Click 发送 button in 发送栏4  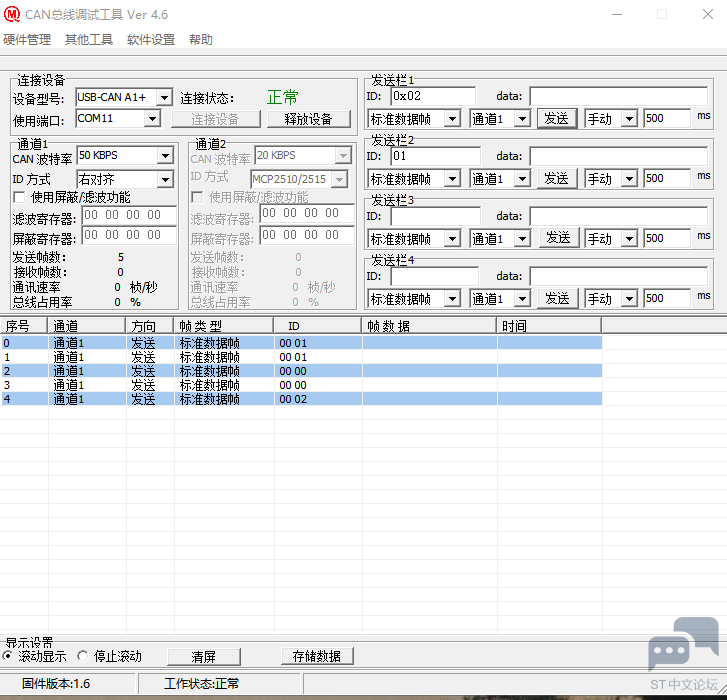tap(557, 299)
